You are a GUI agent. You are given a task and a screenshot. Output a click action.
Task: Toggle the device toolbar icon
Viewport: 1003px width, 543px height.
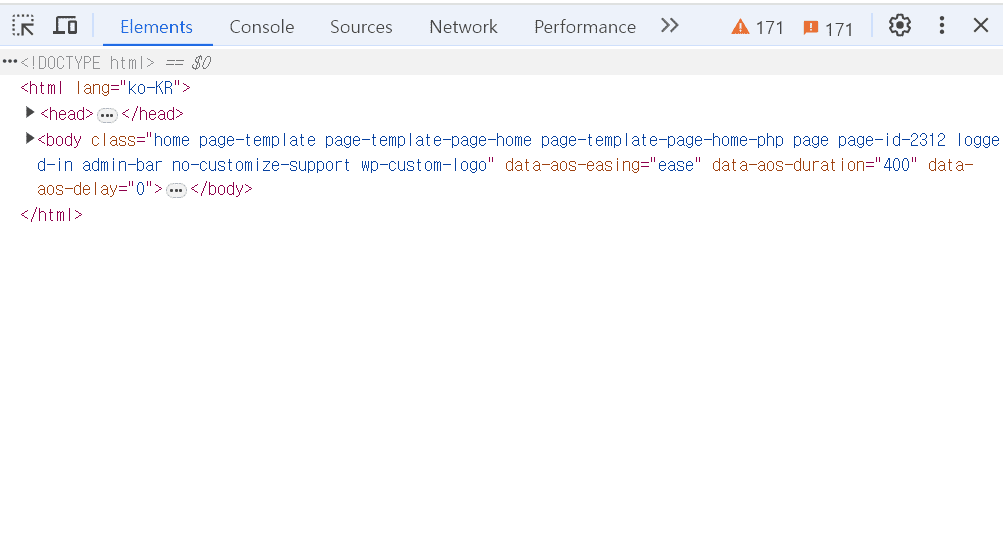tap(65, 26)
